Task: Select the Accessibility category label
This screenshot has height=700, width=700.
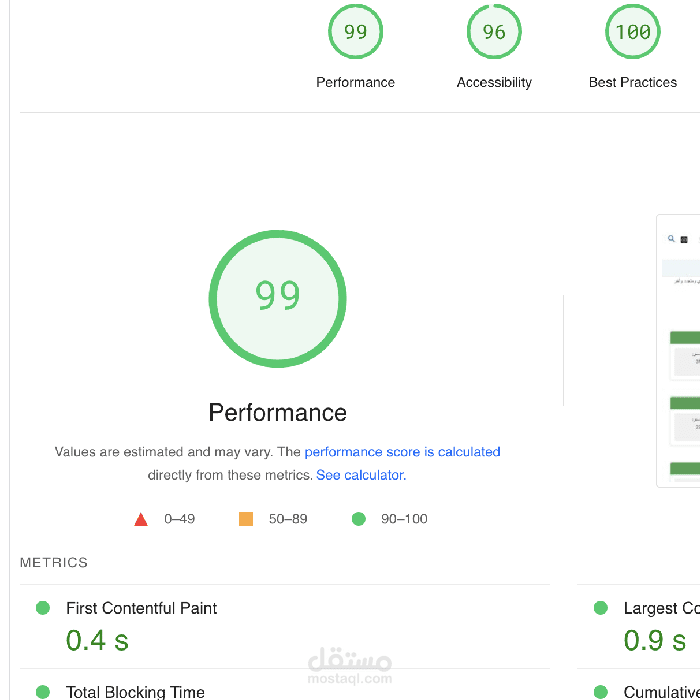Action: [494, 83]
